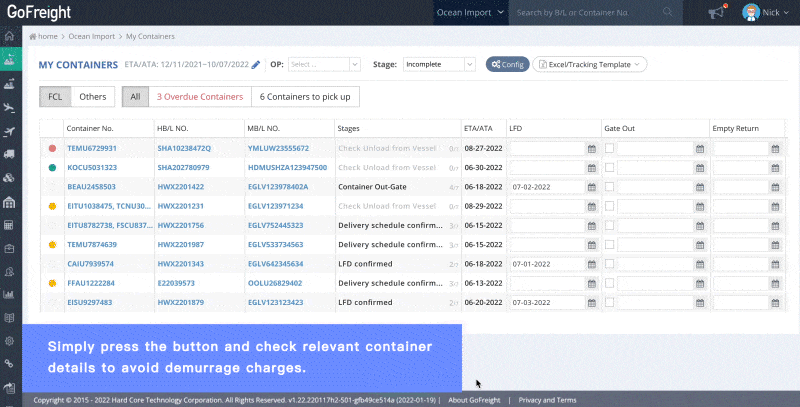Viewport: 800px width, 407px height.
Task: Switch to the 3 Overdue Containers tab
Action: coord(199,97)
